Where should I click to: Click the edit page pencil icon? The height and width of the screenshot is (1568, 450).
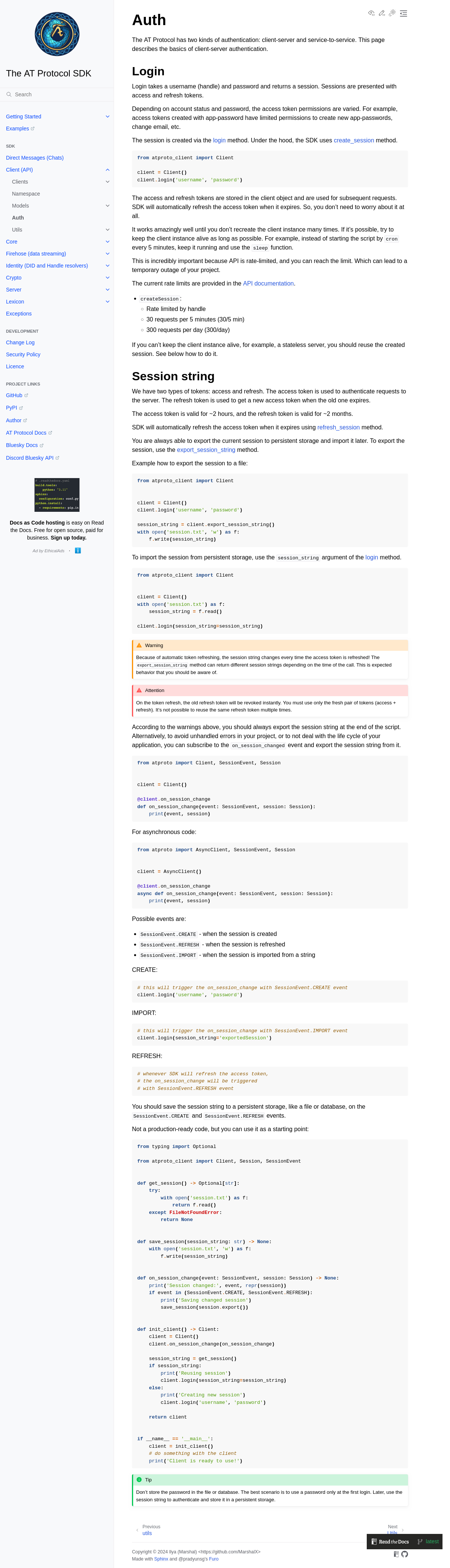coord(382,13)
